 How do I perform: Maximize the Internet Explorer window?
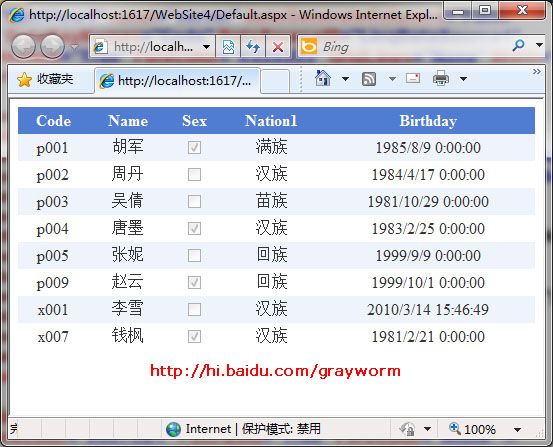tap(485, 11)
